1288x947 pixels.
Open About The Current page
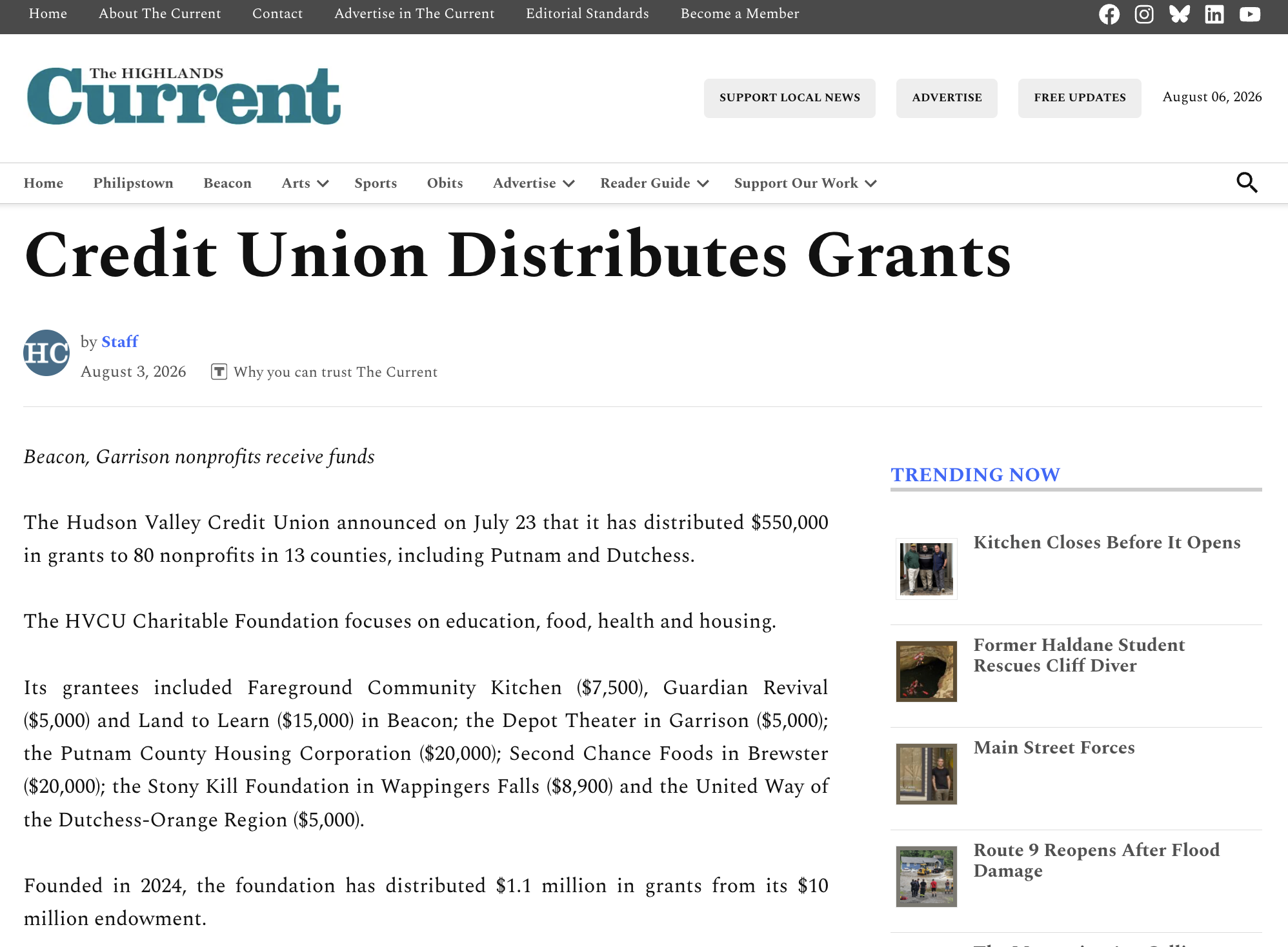pos(159,14)
